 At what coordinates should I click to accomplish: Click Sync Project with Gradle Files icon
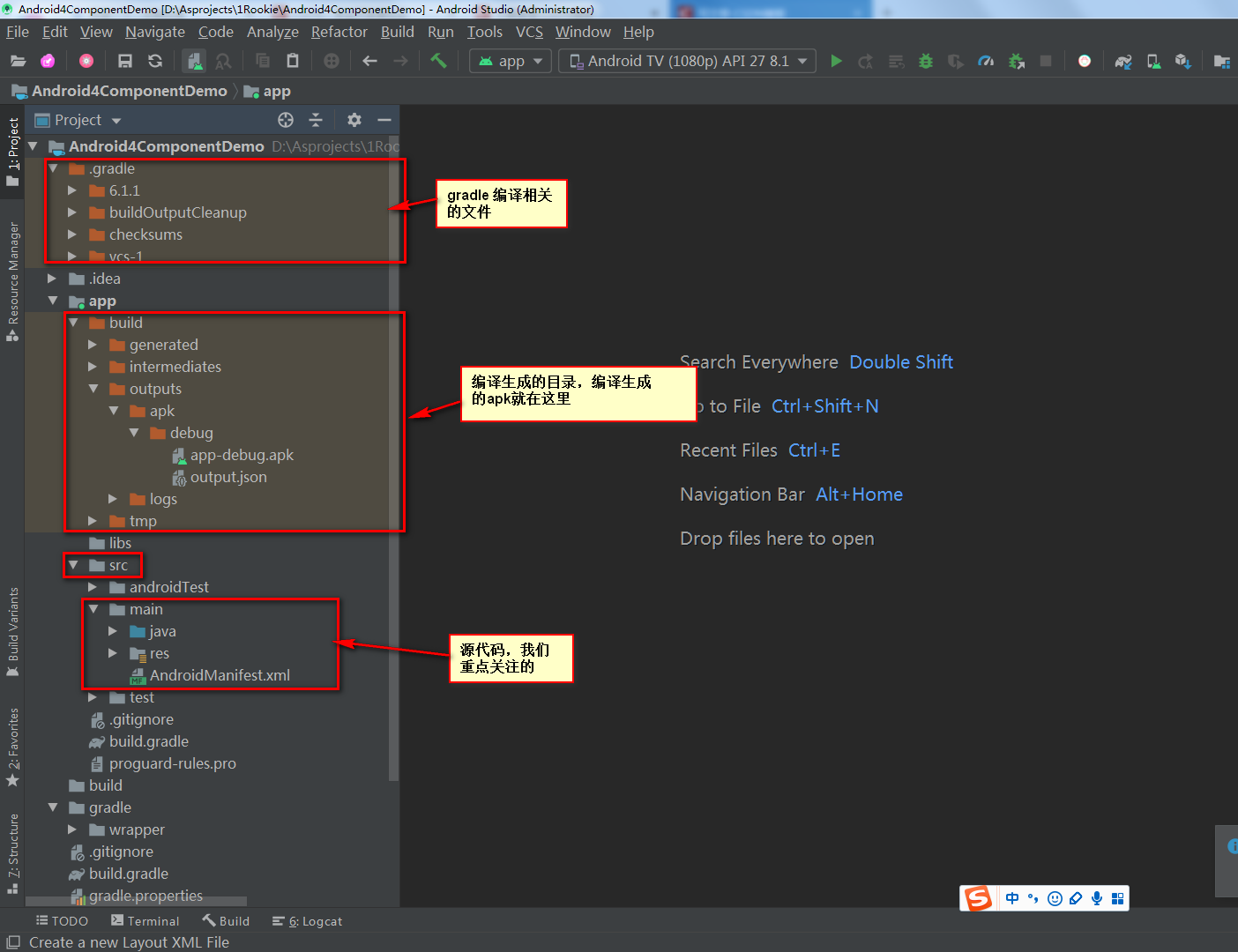tap(1123, 61)
